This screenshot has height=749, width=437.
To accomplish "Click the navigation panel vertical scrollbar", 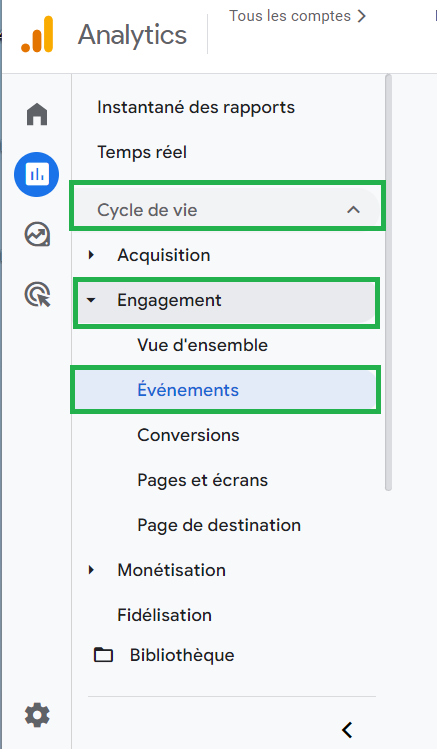I will pyautogui.click(x=388, y=282).
